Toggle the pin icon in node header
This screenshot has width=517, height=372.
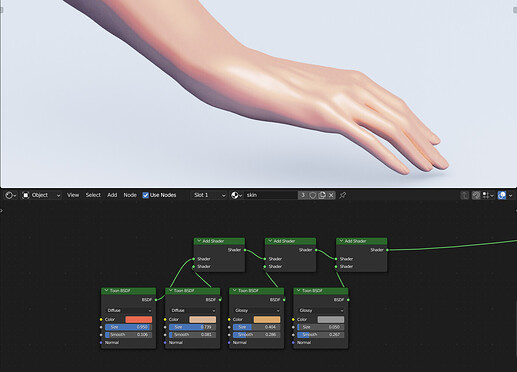343,195
